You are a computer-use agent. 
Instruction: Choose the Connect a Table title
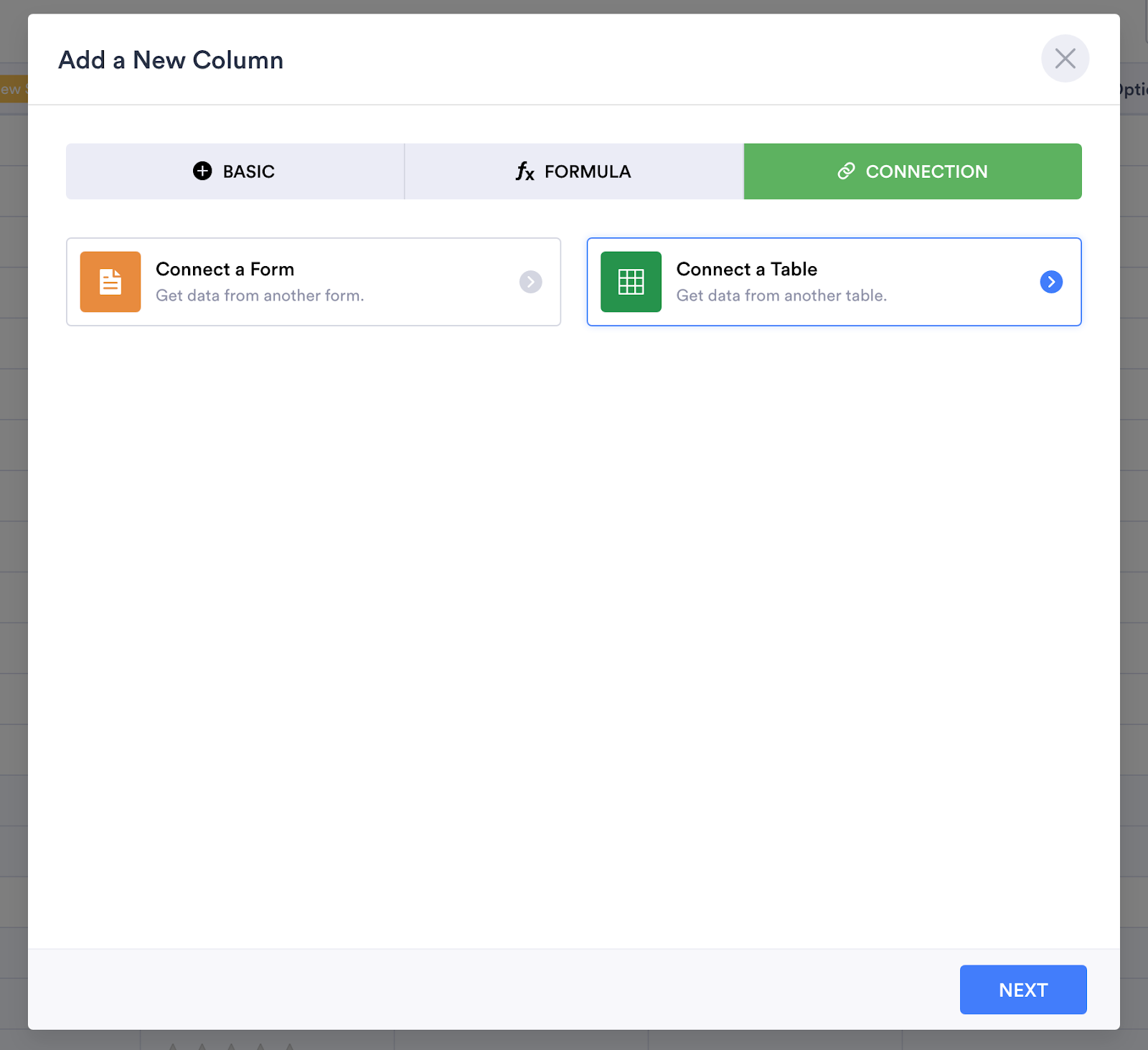(x=746, y=269)
